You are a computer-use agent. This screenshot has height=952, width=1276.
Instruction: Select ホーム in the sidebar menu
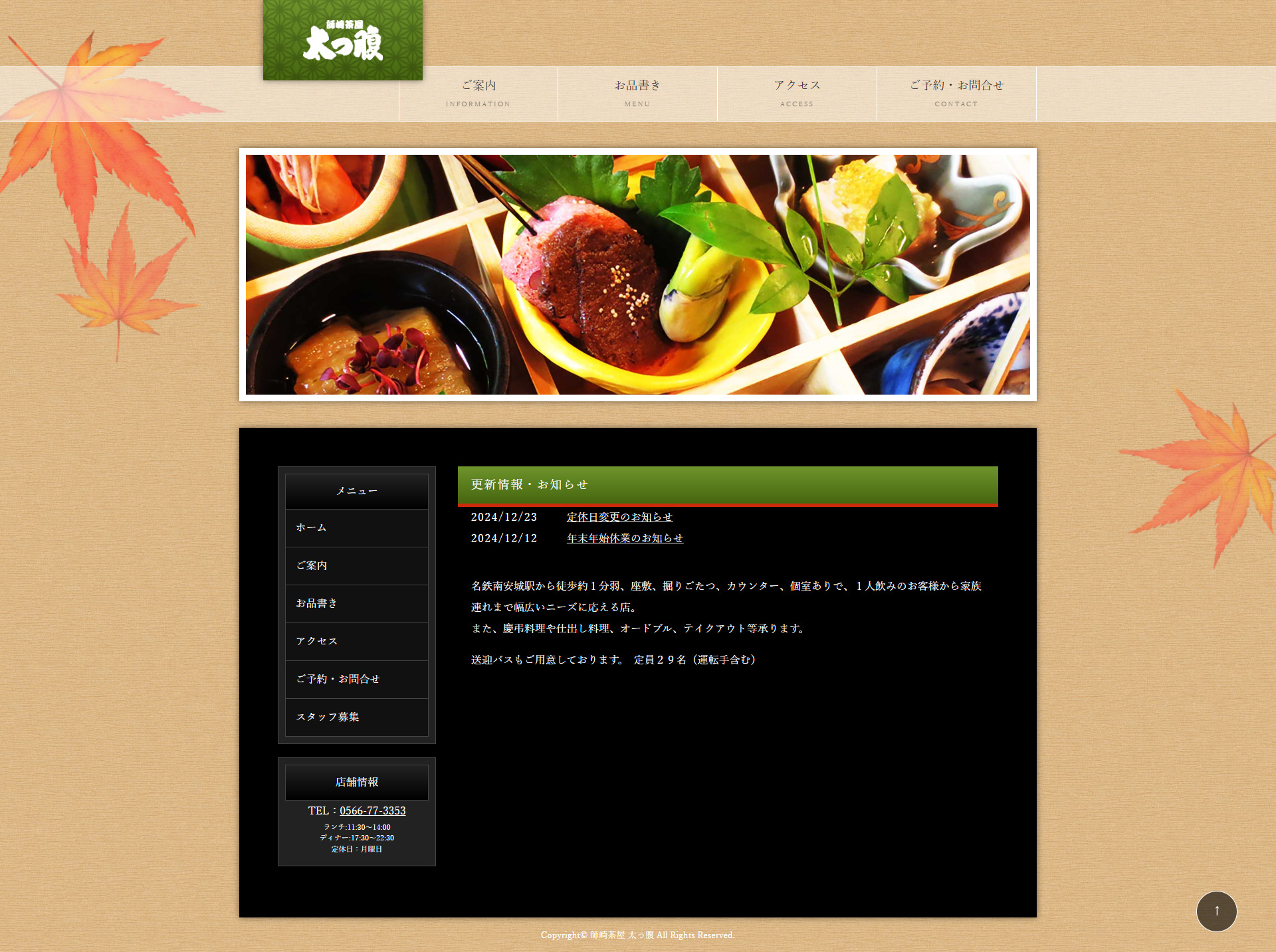click(x=356, y=527)
